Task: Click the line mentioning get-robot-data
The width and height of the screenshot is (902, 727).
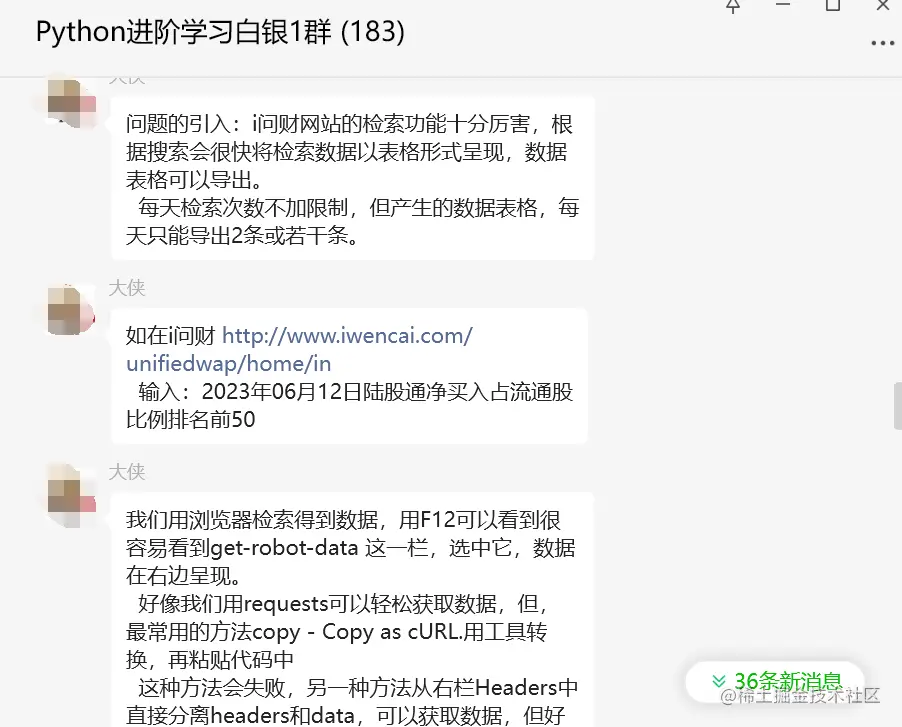Action: point(351,548)
